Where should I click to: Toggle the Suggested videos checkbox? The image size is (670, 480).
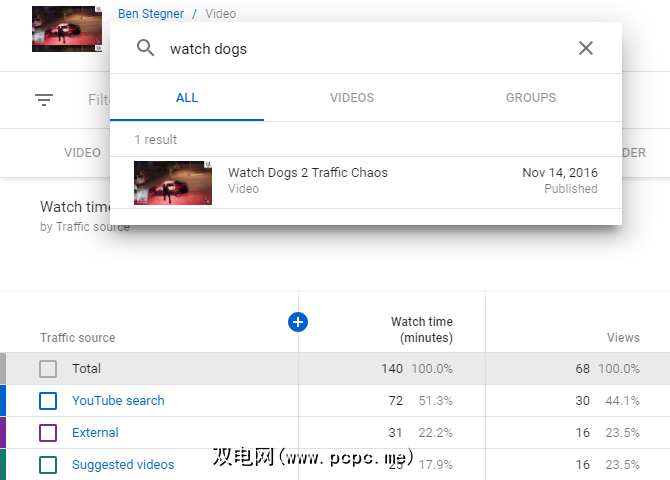point(48,465)
